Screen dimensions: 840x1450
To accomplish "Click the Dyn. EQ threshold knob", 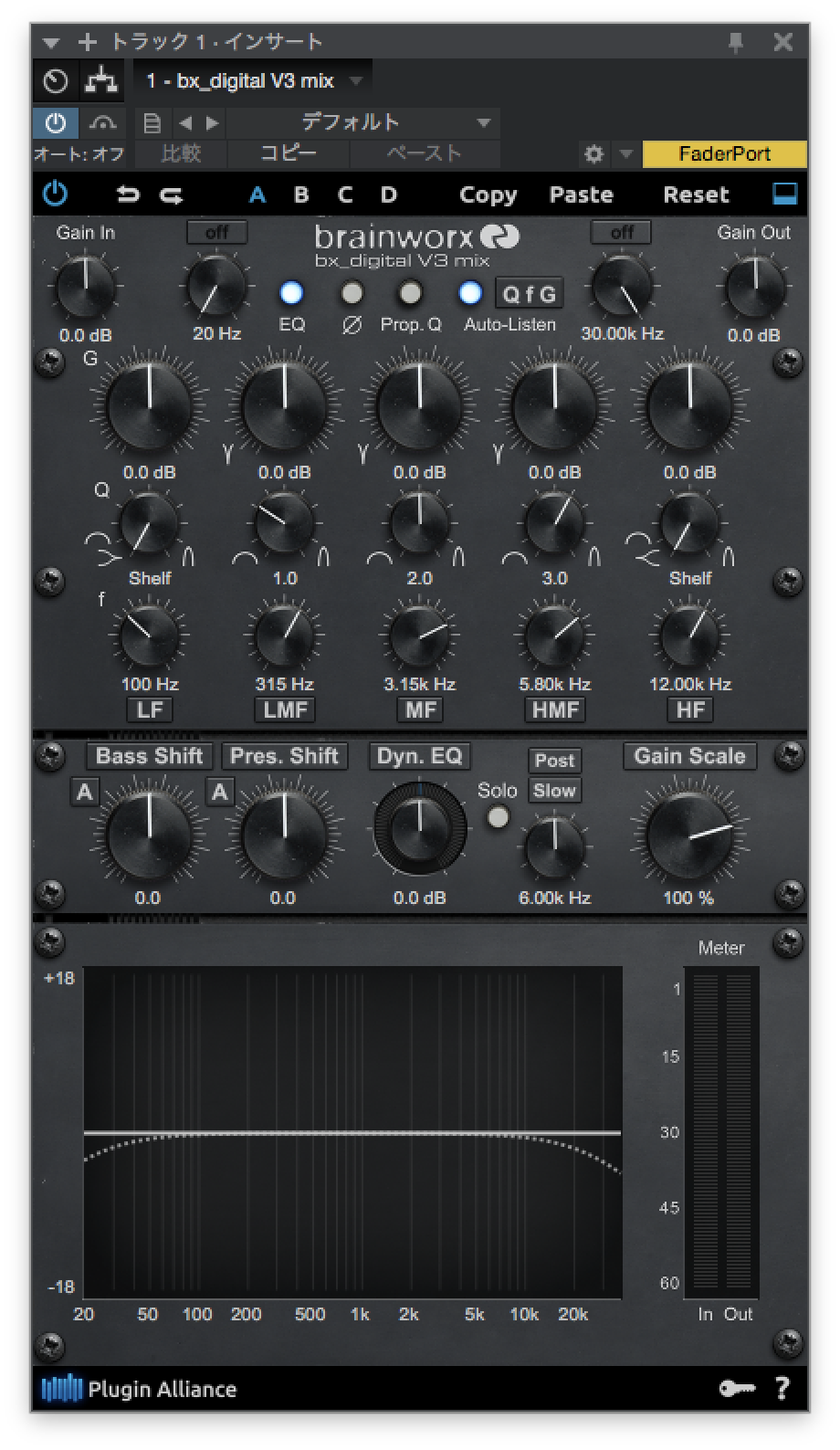I will 419,828.
